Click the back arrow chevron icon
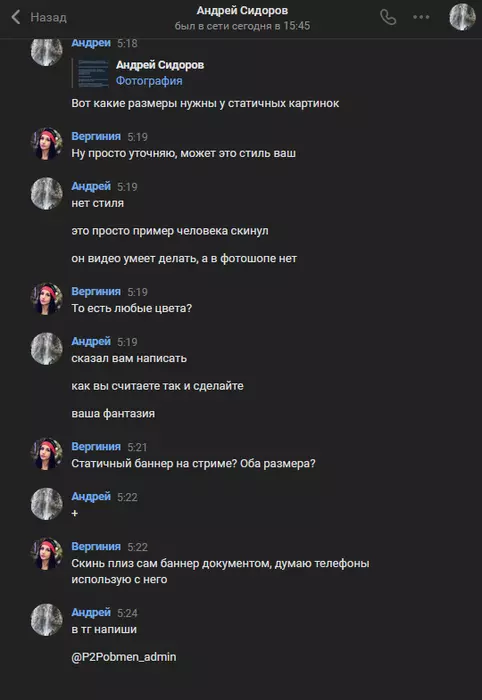 pos(16,17)
